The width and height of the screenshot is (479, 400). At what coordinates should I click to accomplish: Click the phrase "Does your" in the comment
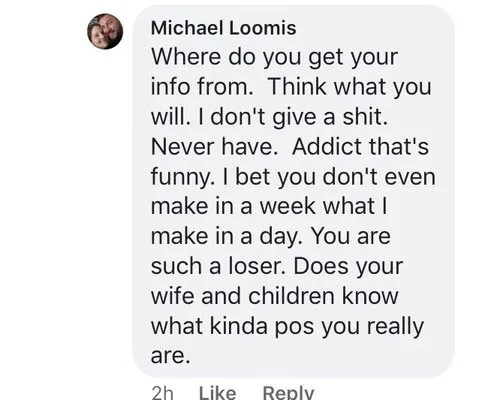tap(348, 267)
